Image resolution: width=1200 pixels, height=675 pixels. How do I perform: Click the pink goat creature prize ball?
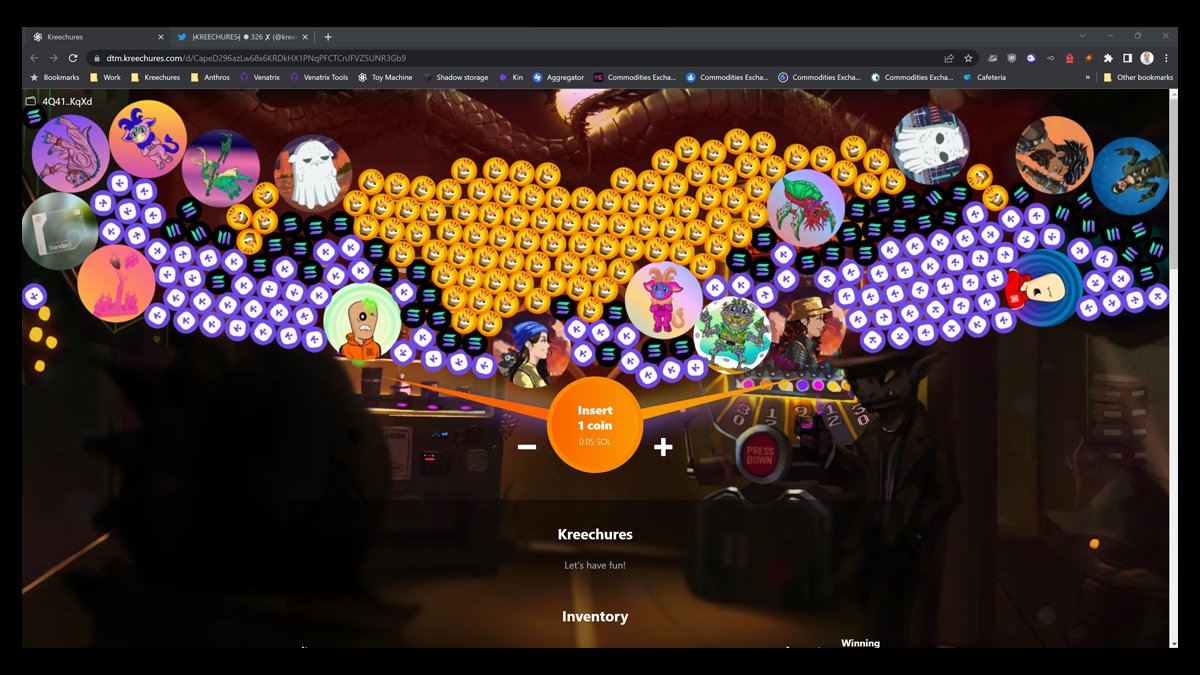664,300
